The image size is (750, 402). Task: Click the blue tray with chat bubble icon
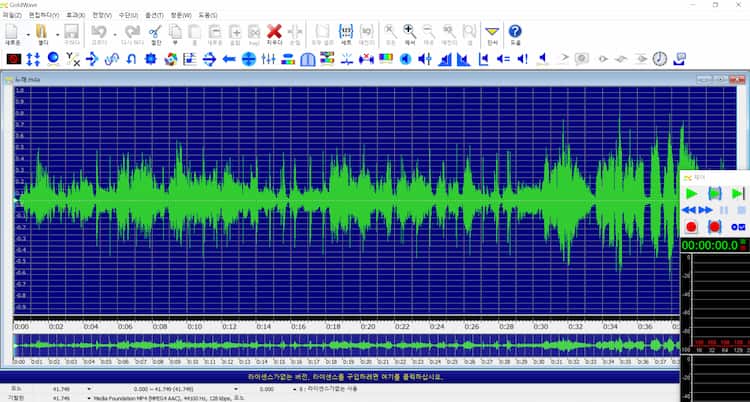pos(679,59)
